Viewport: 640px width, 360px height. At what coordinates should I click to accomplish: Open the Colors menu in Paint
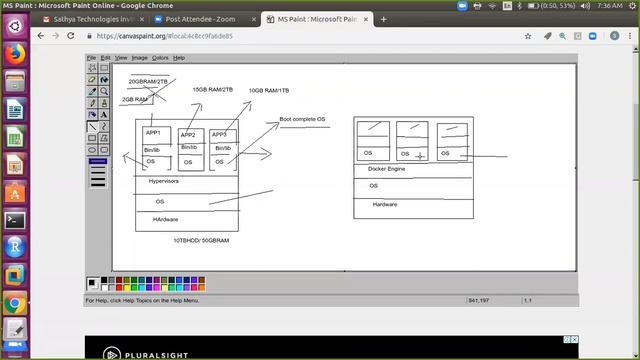[x=160, y=58]
